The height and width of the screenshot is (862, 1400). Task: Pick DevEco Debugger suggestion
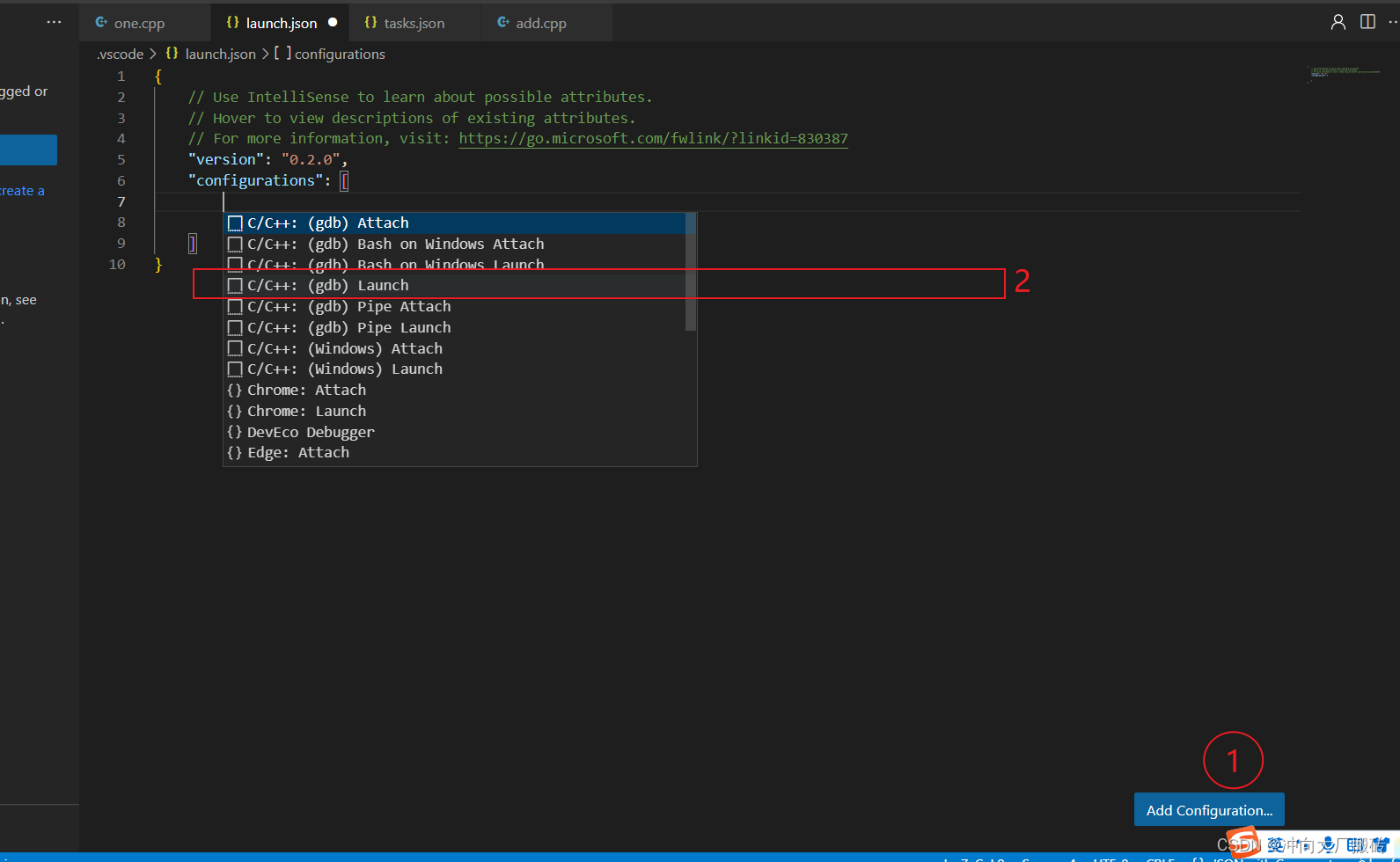click(456, 433)
